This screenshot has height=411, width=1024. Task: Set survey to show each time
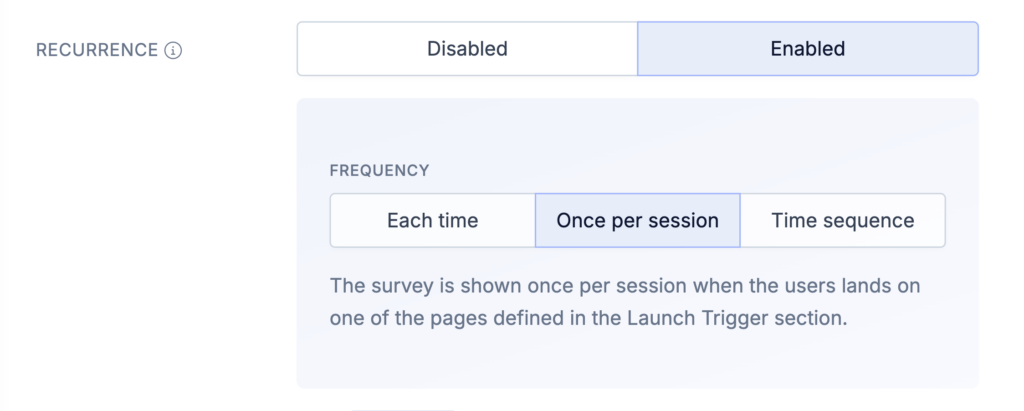(432, 221)
